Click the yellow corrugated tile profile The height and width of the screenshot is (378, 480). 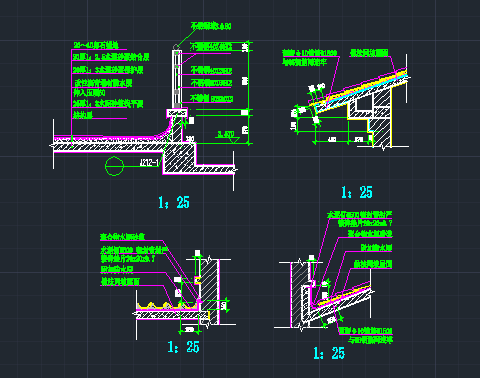coord(167,306)
